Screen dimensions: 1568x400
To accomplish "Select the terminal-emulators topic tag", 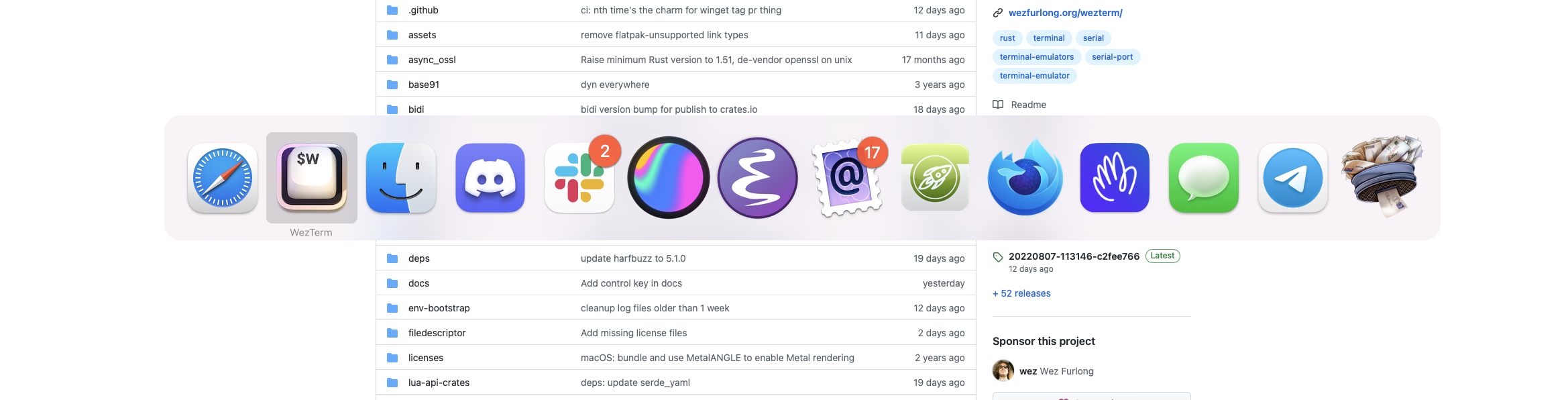I will coord(1037,57).
